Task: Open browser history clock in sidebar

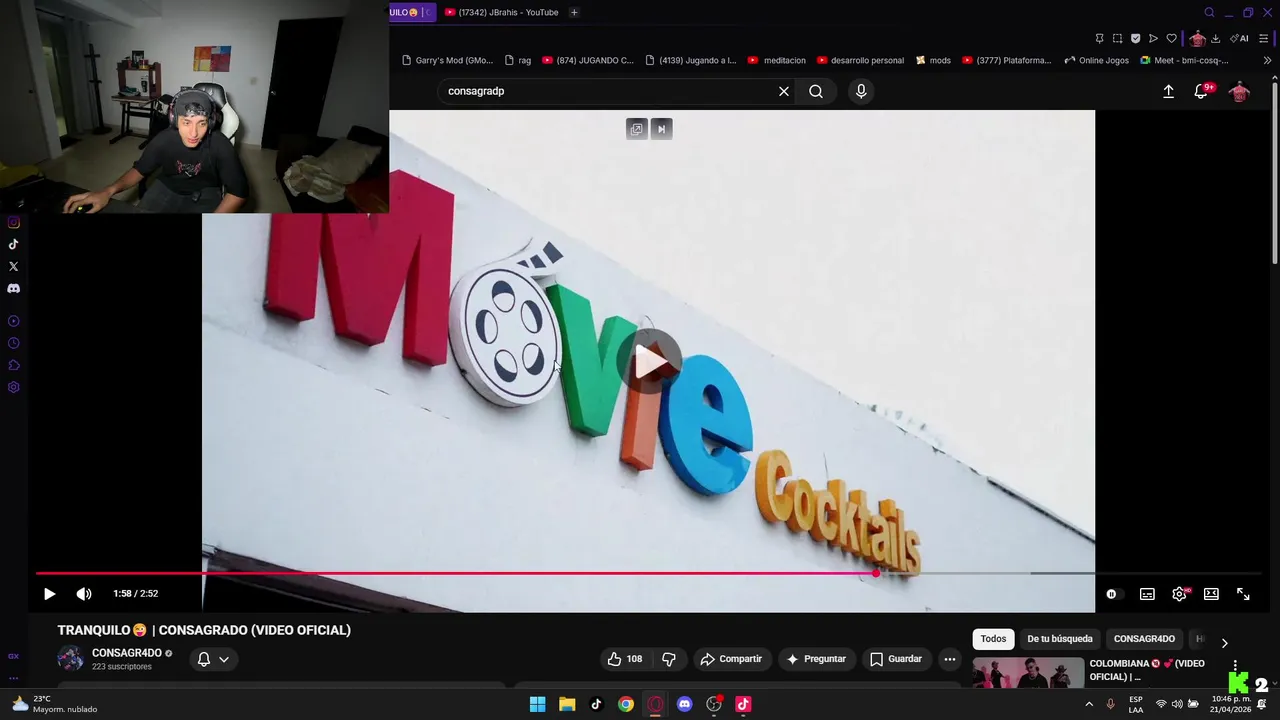Action: pos(13,343)
